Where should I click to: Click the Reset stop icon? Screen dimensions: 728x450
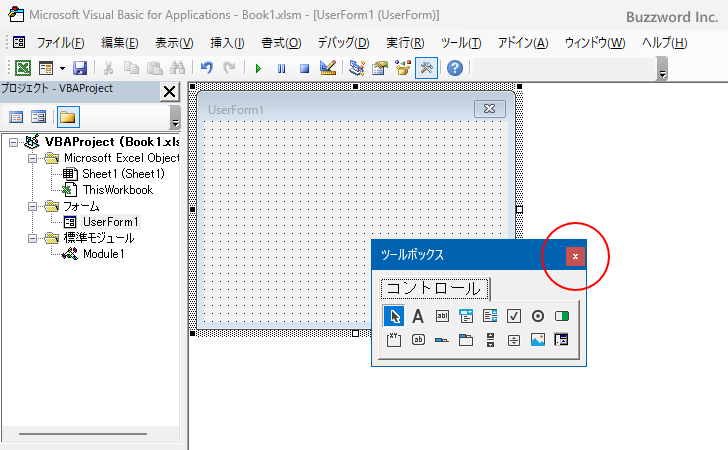[304, 69]
